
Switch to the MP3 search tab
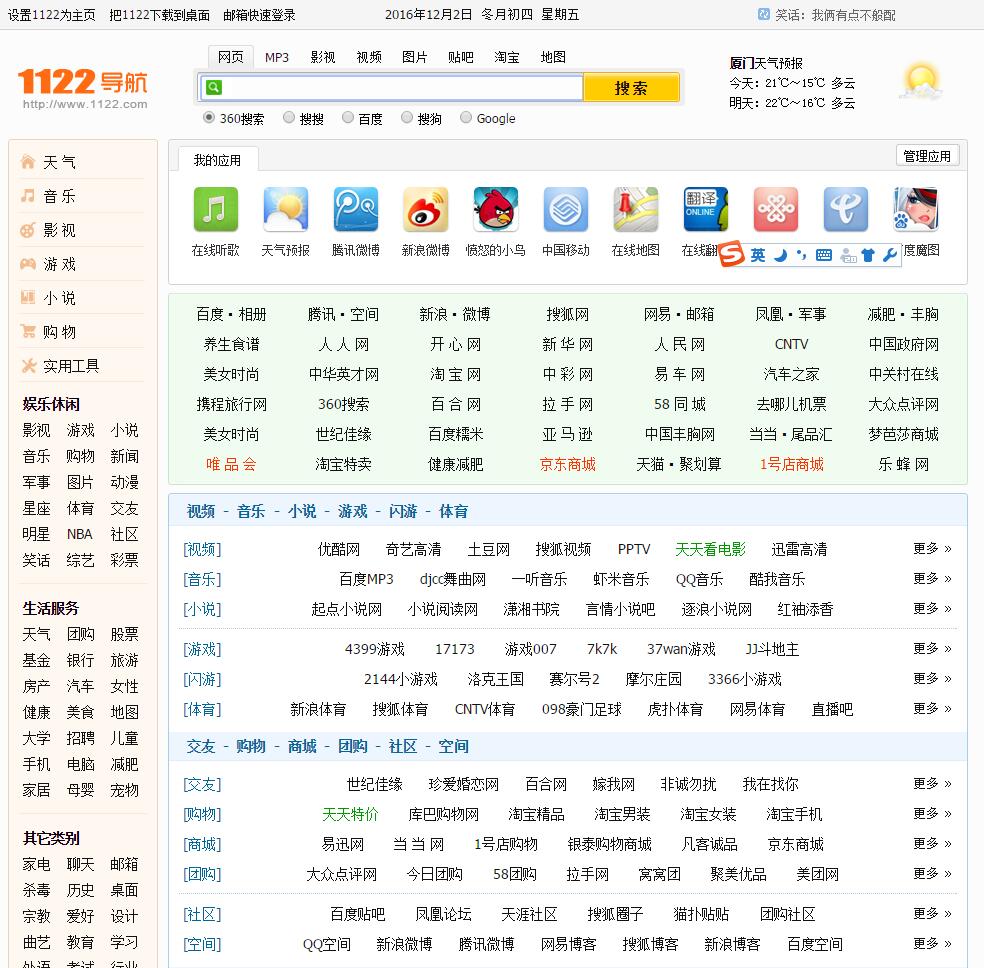point(277,57)
